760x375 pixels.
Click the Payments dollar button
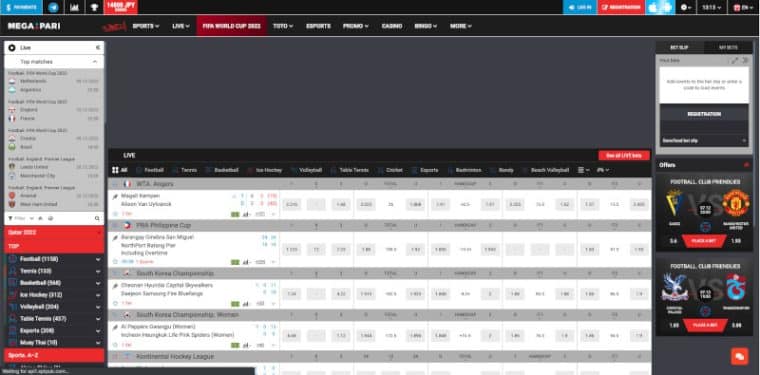tap(21, 7)
